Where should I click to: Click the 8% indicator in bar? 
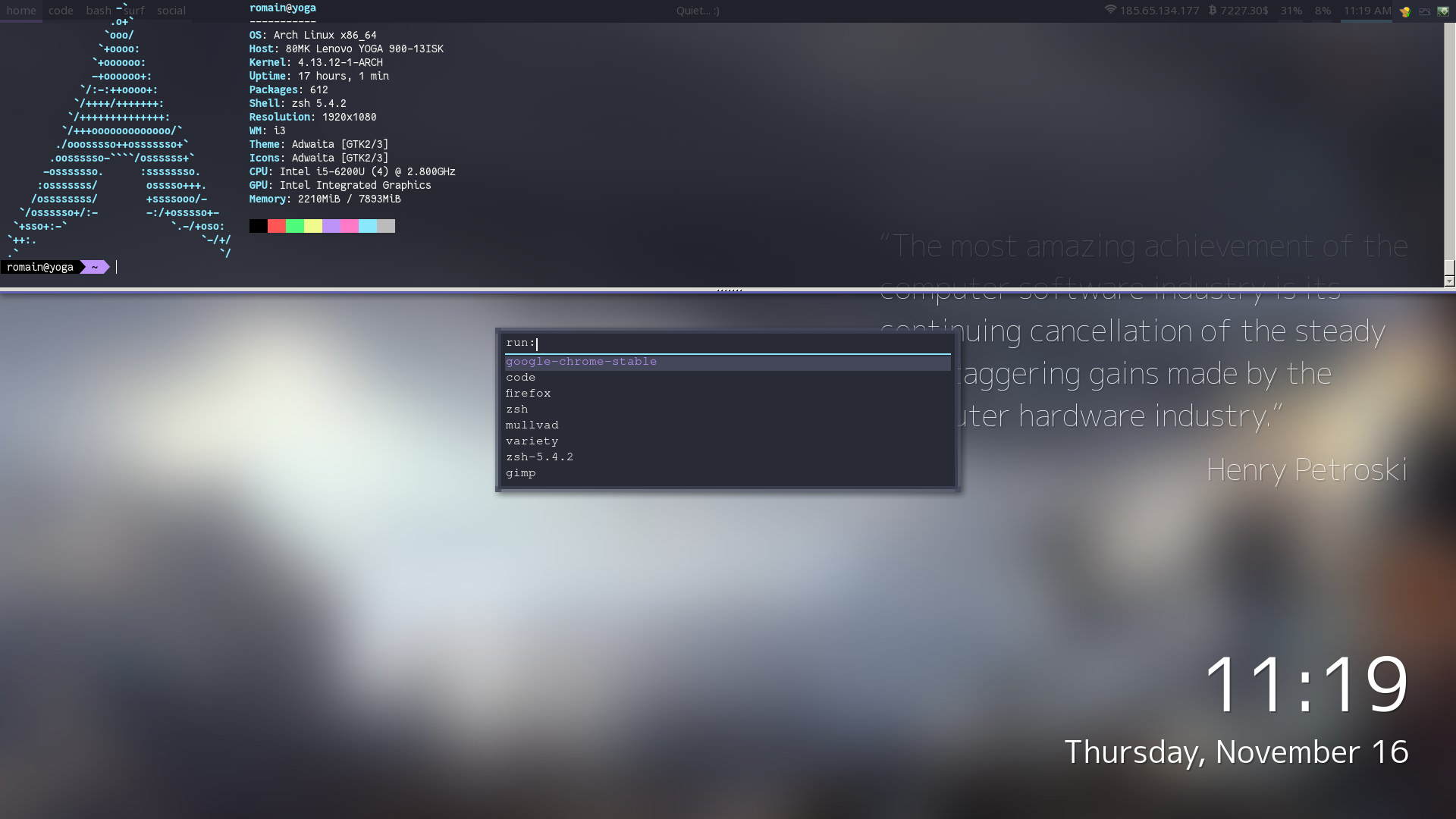[1323, 11]
